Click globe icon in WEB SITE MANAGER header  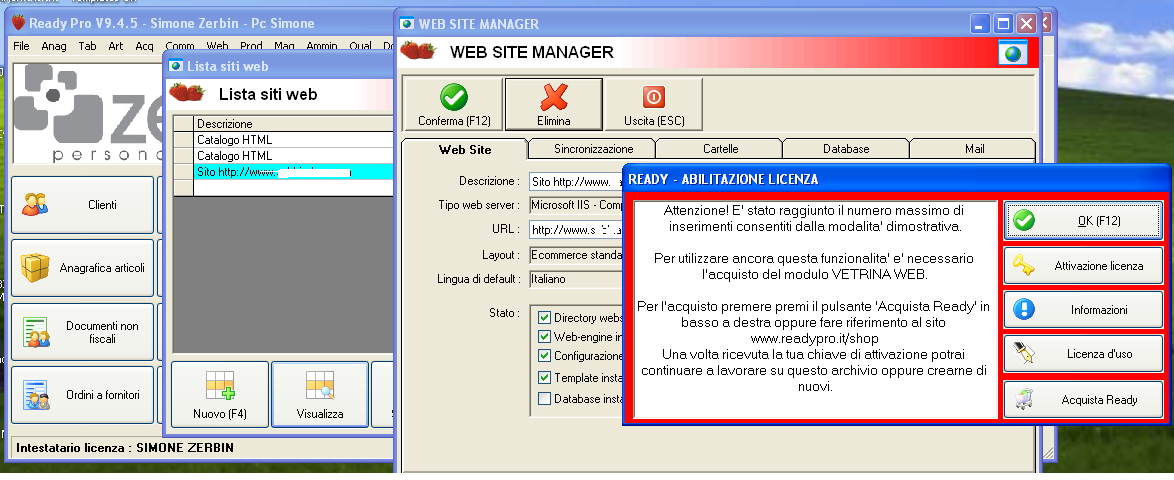(1013, 52)
